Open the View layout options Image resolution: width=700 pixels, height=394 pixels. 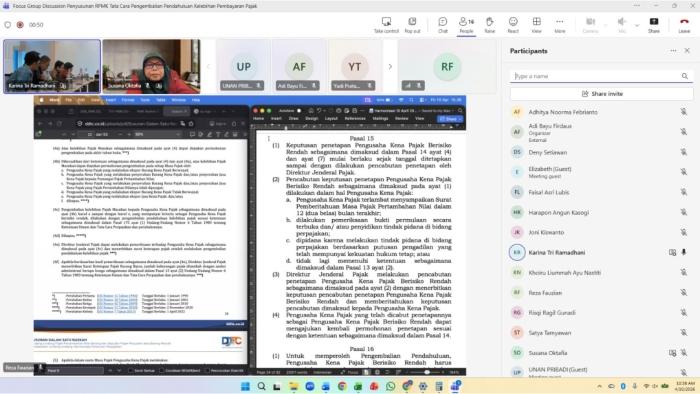pyautogui.click(x=537, y=25)
